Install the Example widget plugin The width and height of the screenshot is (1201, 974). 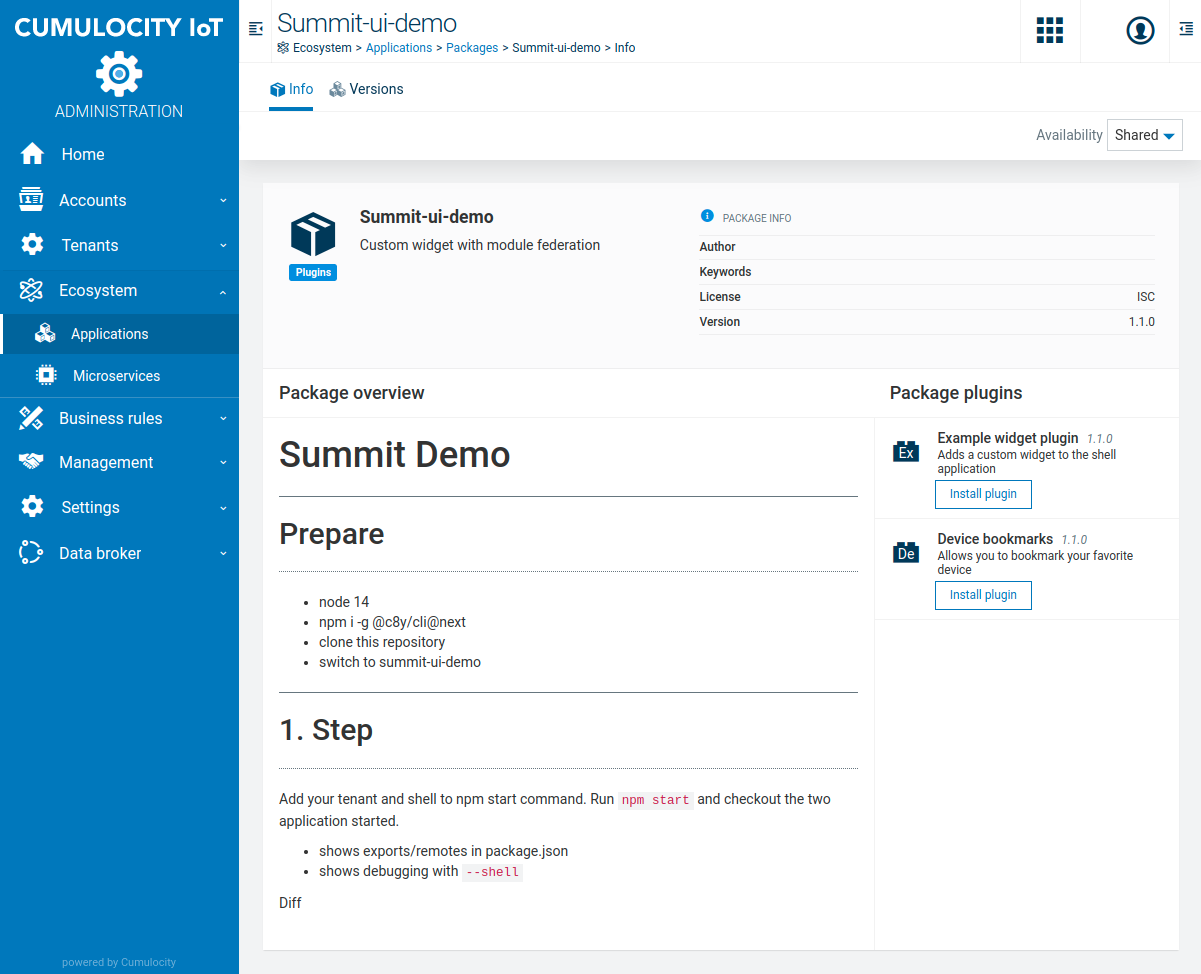(982, 494)
